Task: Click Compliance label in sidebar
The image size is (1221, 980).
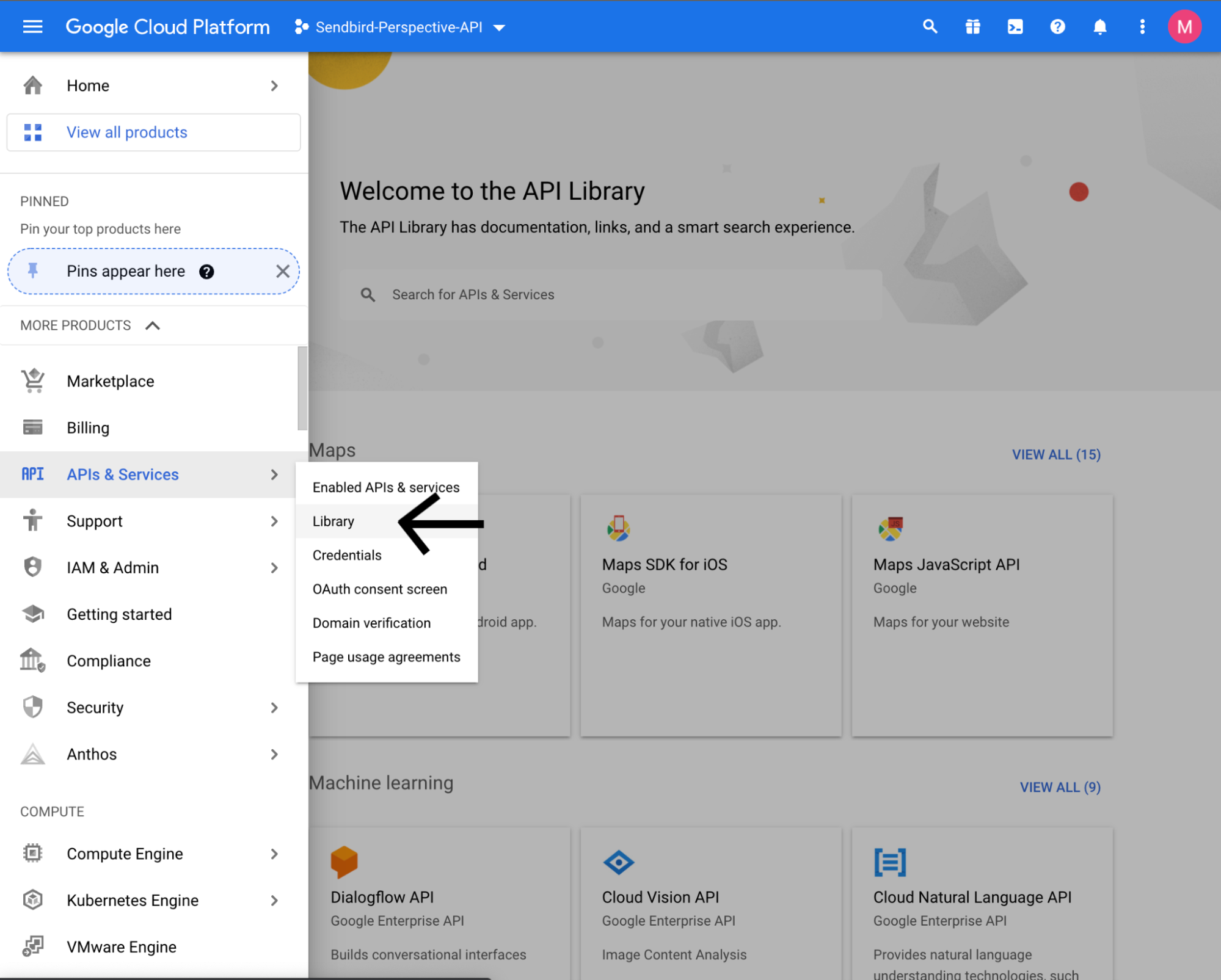Action: click(x=109, y=661)
